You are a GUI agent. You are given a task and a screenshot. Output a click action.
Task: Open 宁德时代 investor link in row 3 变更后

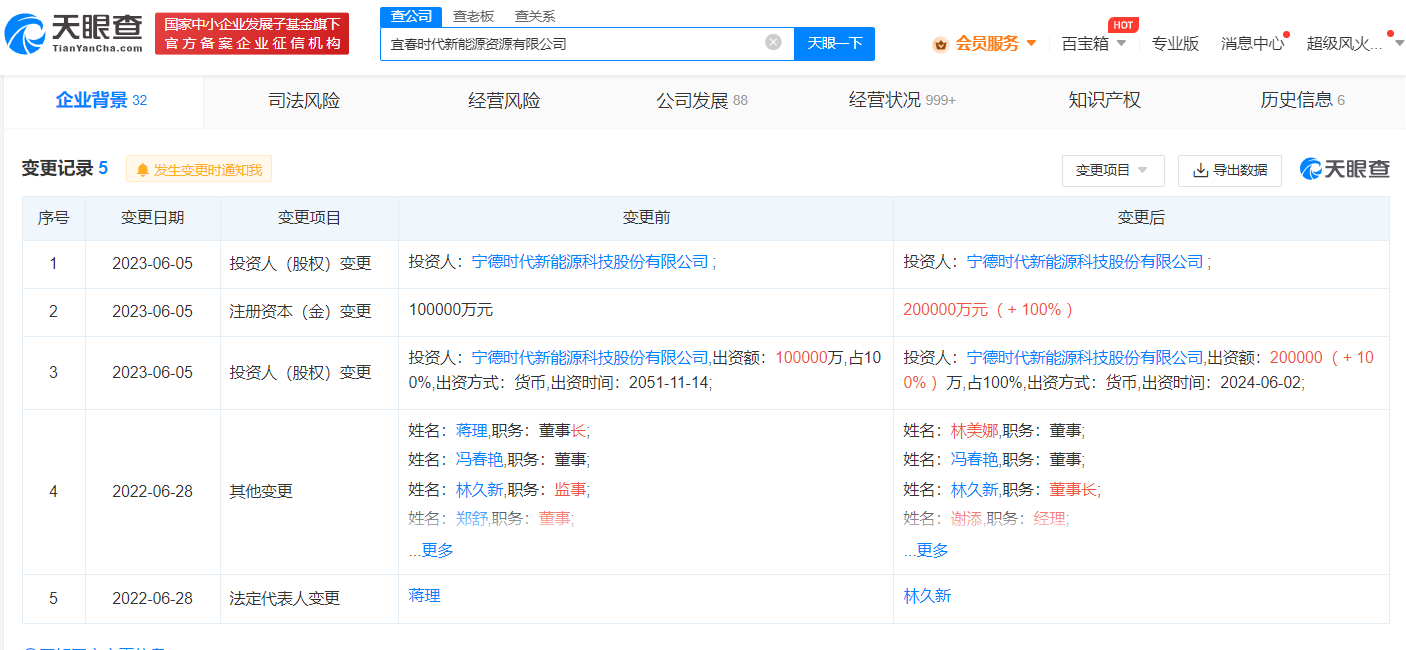click(1085, 357)
